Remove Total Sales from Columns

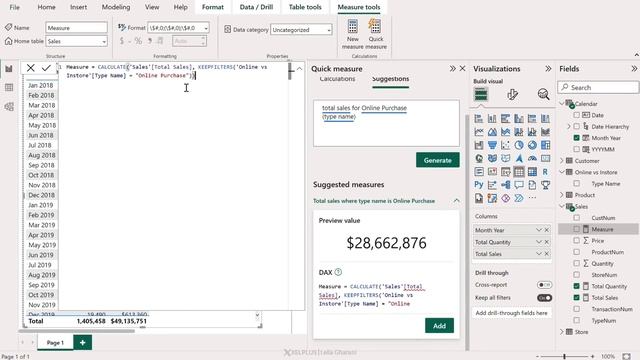(547, 254)
